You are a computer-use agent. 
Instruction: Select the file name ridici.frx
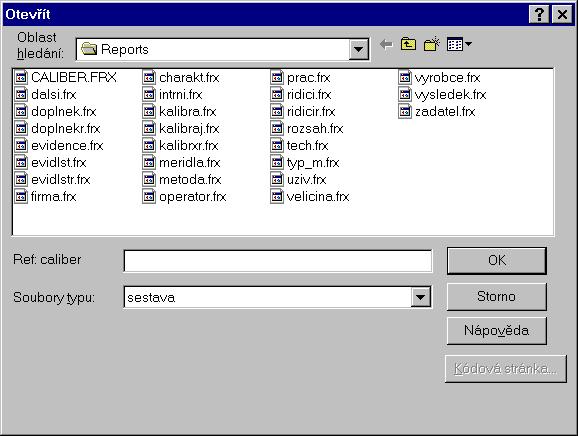click(x=309, y=94)
